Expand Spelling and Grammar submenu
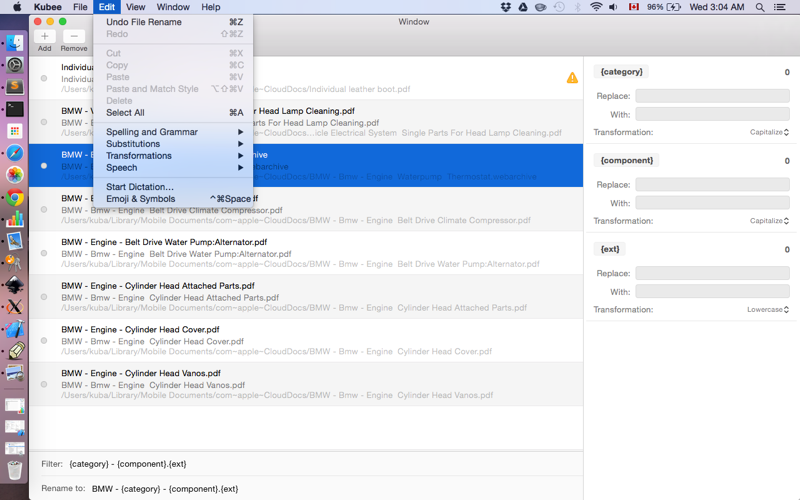The width and height of the screenshot is (800, 500). pos(173,132)
